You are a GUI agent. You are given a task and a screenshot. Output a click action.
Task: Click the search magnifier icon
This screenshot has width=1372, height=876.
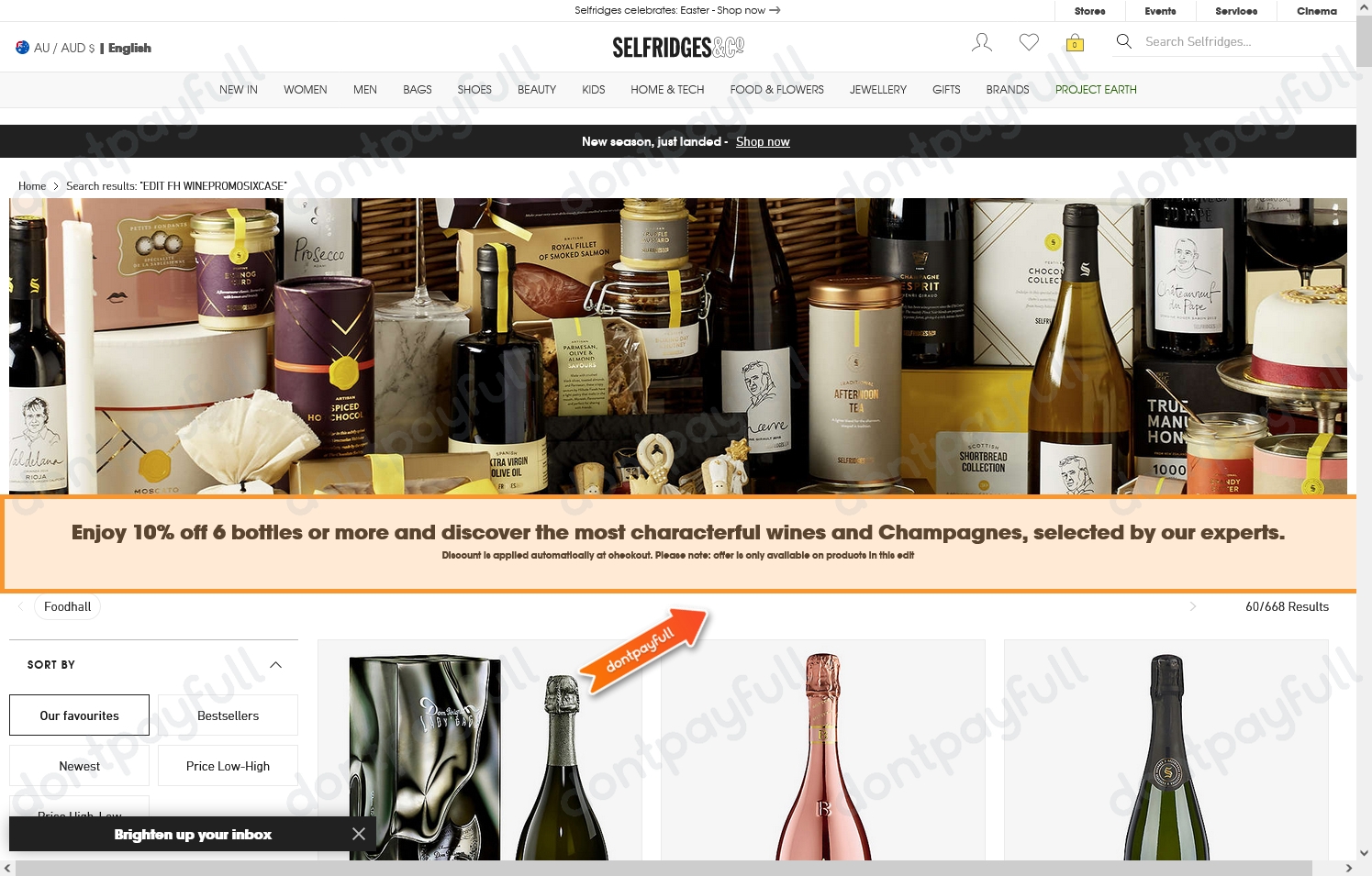tap(1123, 41)
